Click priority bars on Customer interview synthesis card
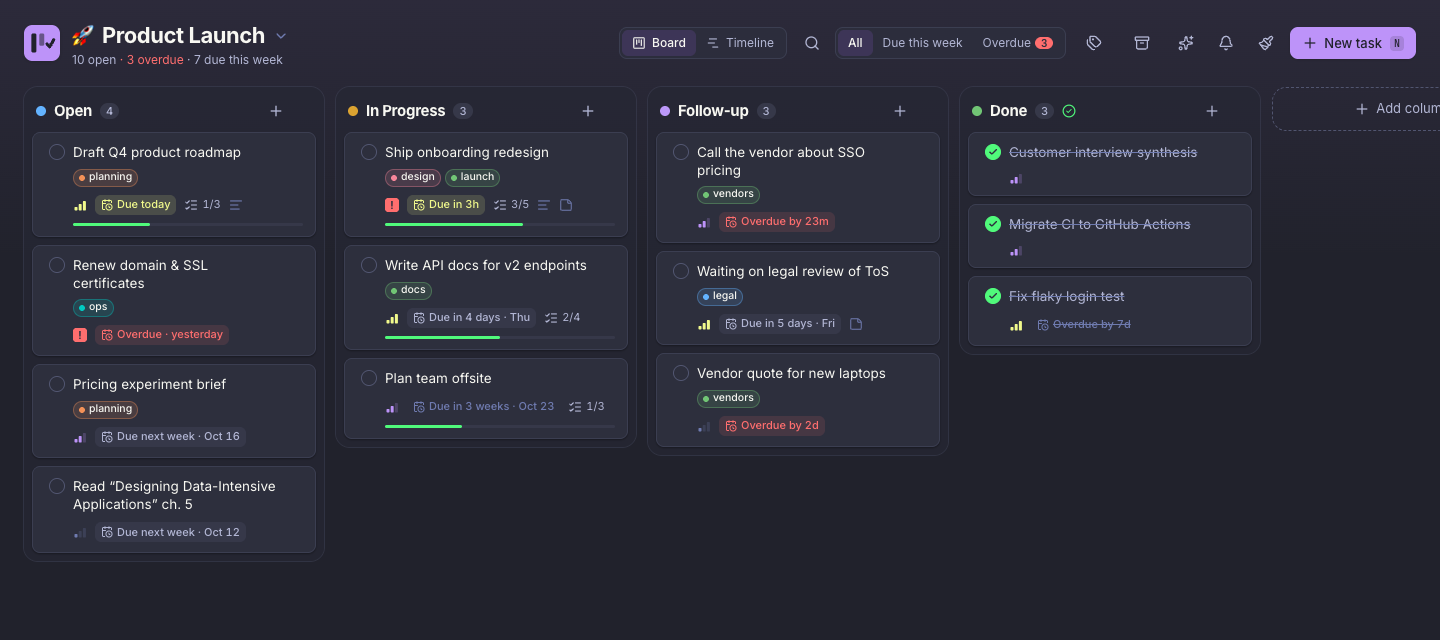1440x640 pixels. [1016, 180]
